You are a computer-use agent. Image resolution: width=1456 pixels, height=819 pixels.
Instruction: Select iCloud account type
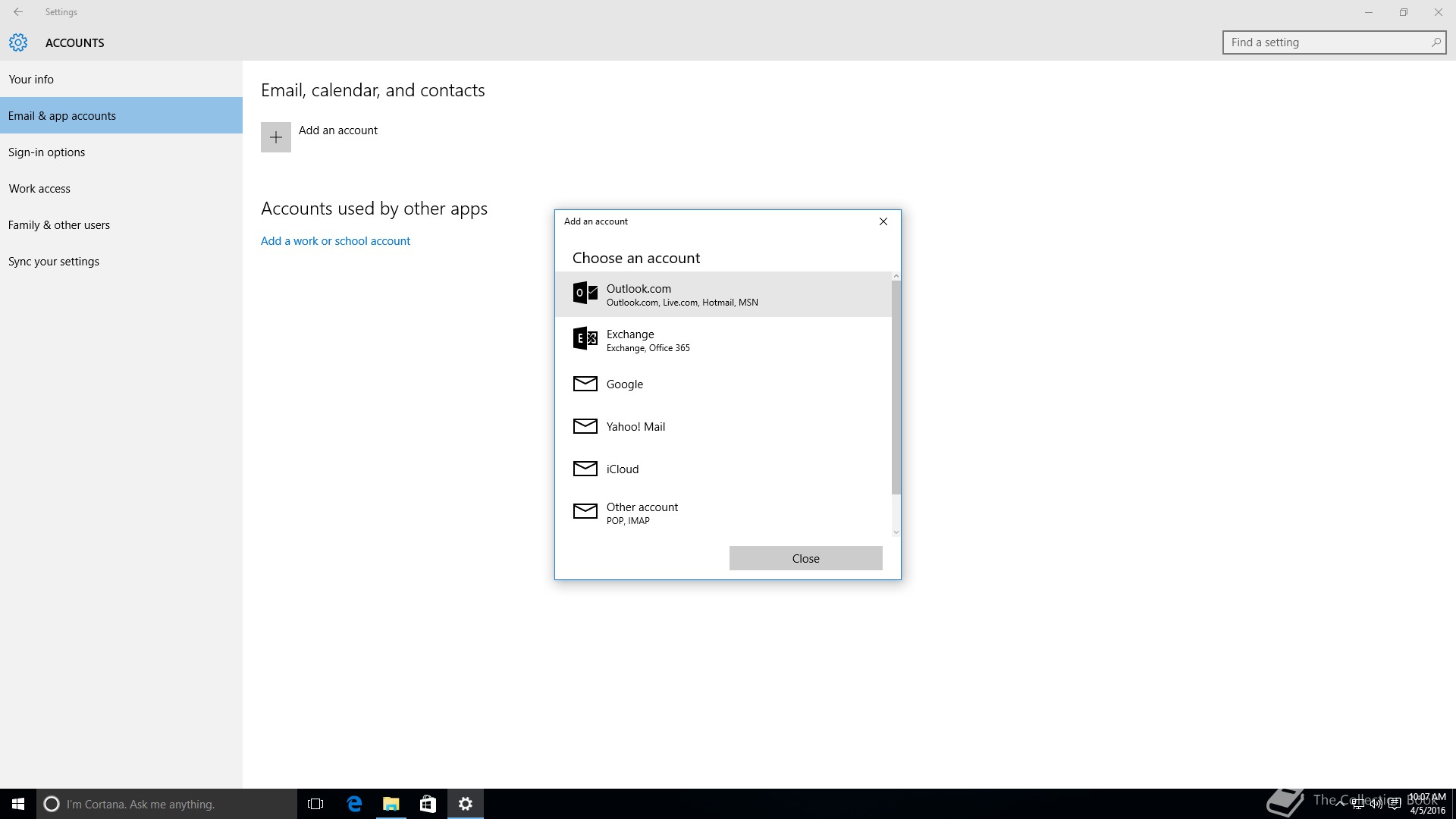pyautogui.click(x=723, y=469)
